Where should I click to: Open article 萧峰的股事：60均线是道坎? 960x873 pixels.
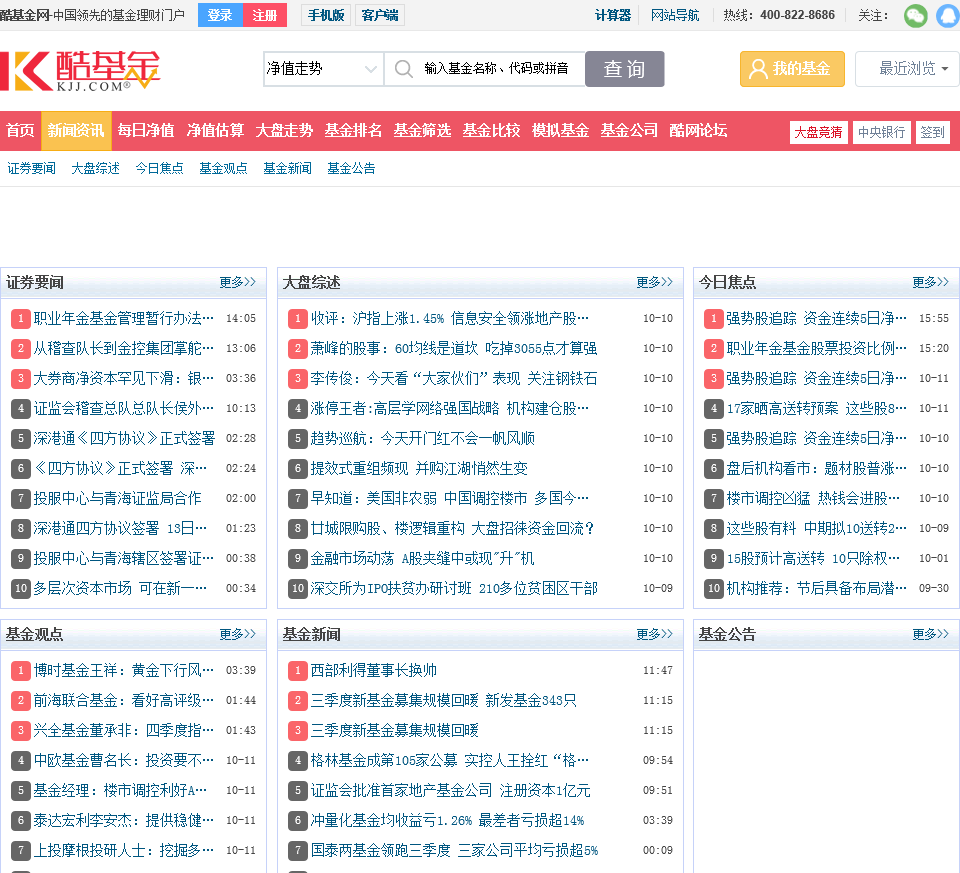(454, 348)
